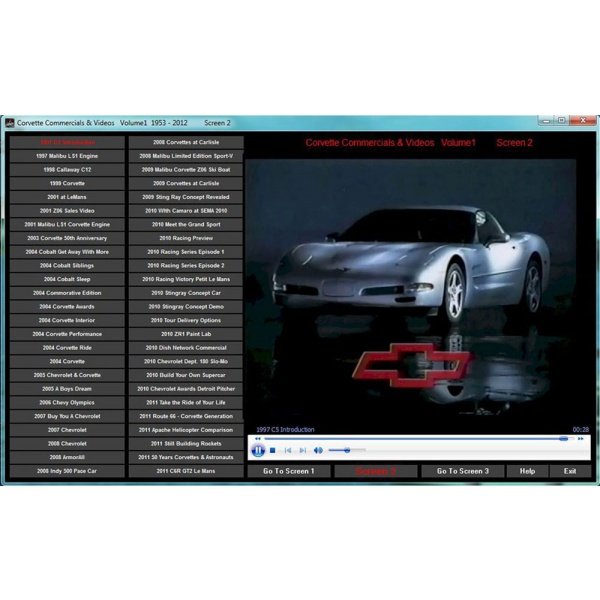Pause the playing video
The image size is (600, 600).
tap(258, 450)
